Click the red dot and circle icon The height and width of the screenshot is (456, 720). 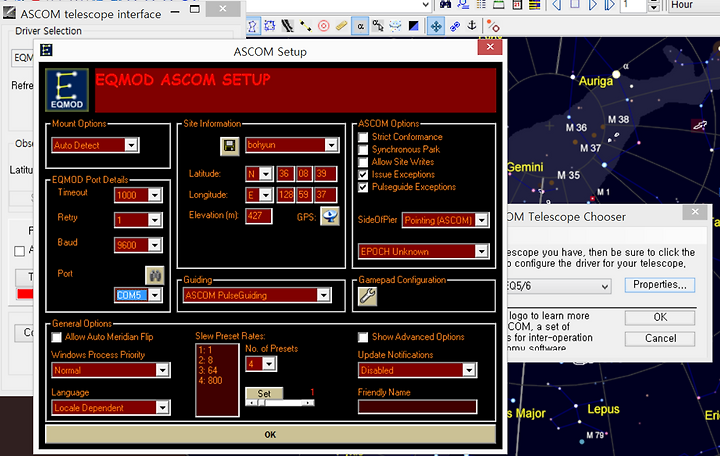[493, 26]
